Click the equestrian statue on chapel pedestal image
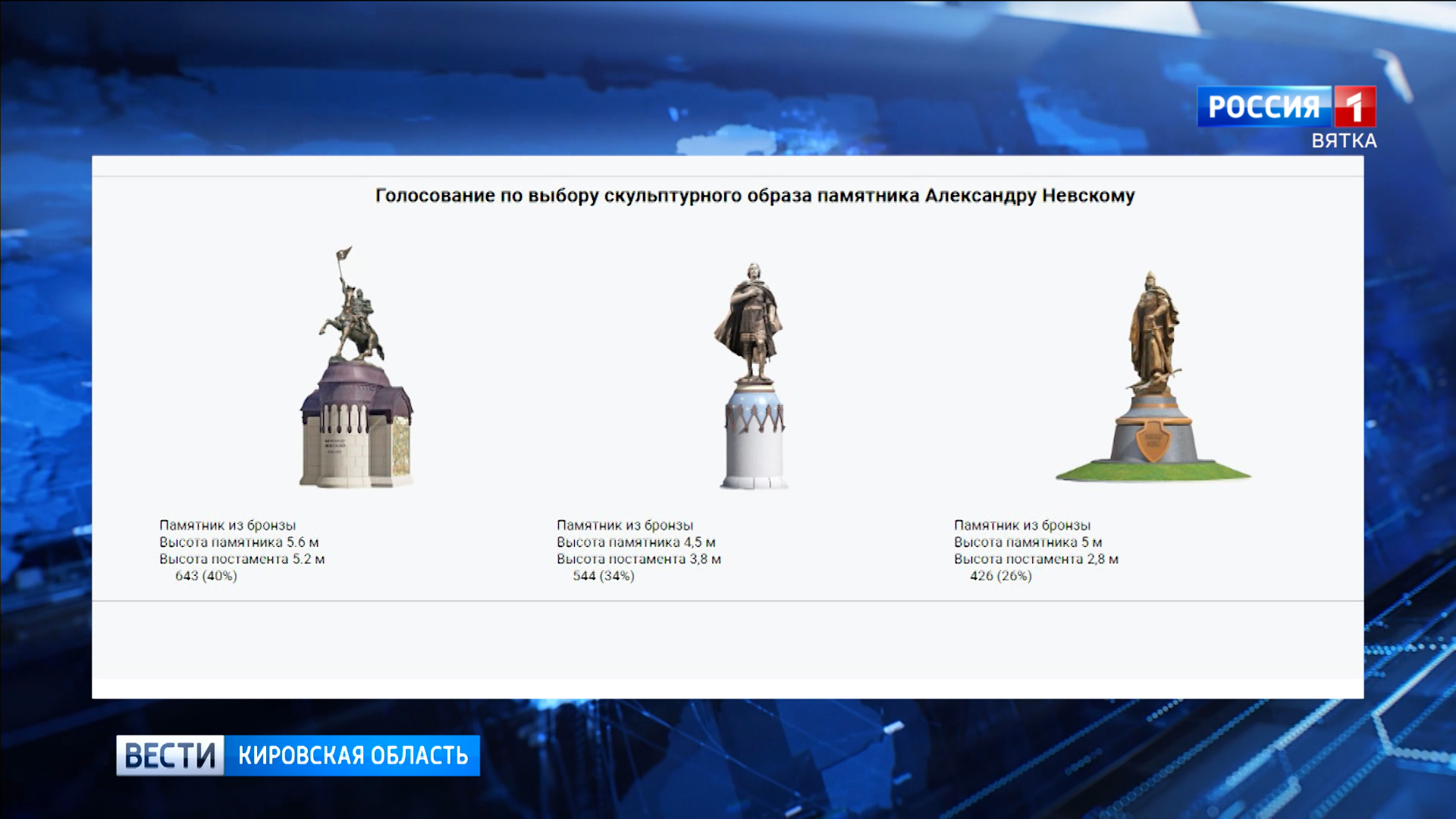Viewport: 1456px width, 819px height. pos(356,368)
